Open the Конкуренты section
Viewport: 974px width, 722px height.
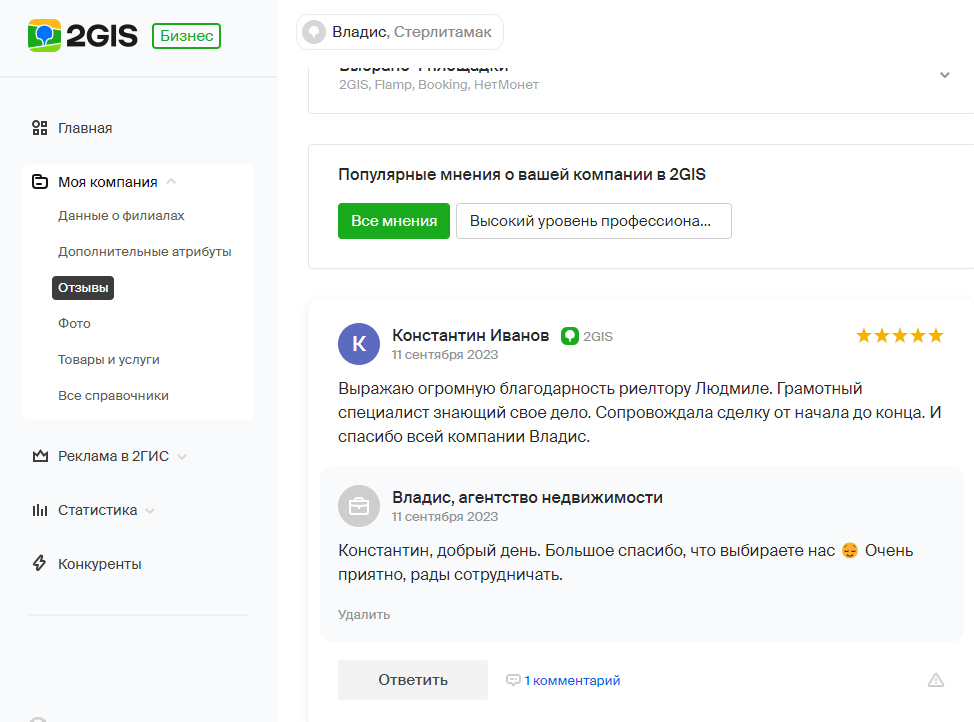(99, 564)
